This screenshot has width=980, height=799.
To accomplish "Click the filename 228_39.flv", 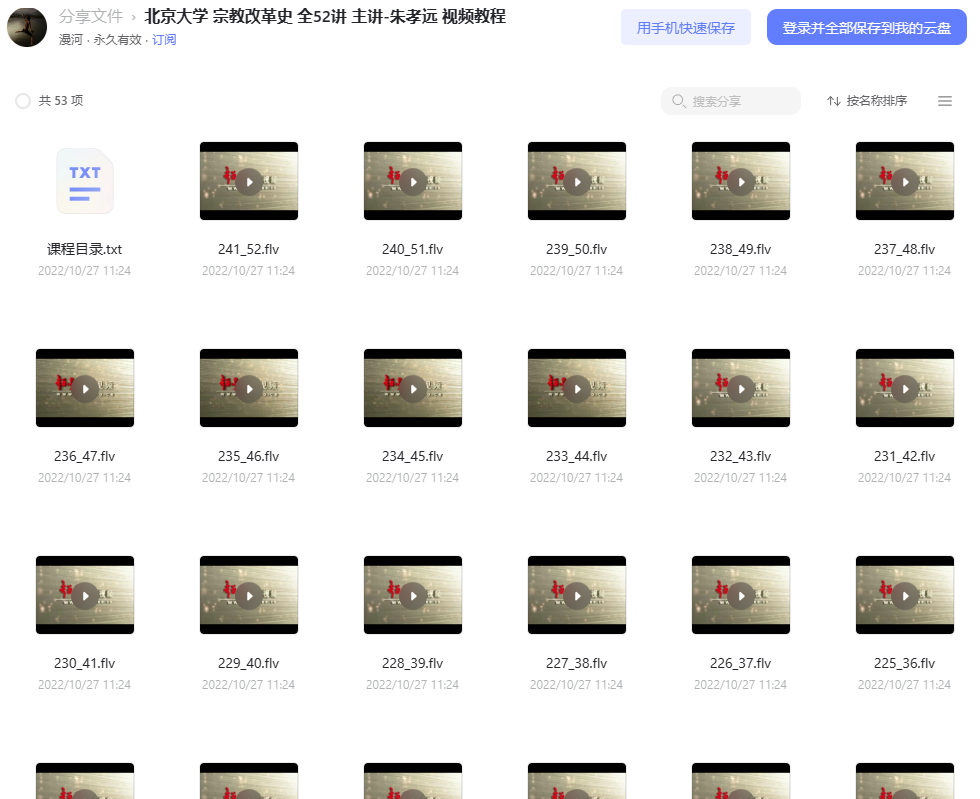I will [x=413, y=663].
